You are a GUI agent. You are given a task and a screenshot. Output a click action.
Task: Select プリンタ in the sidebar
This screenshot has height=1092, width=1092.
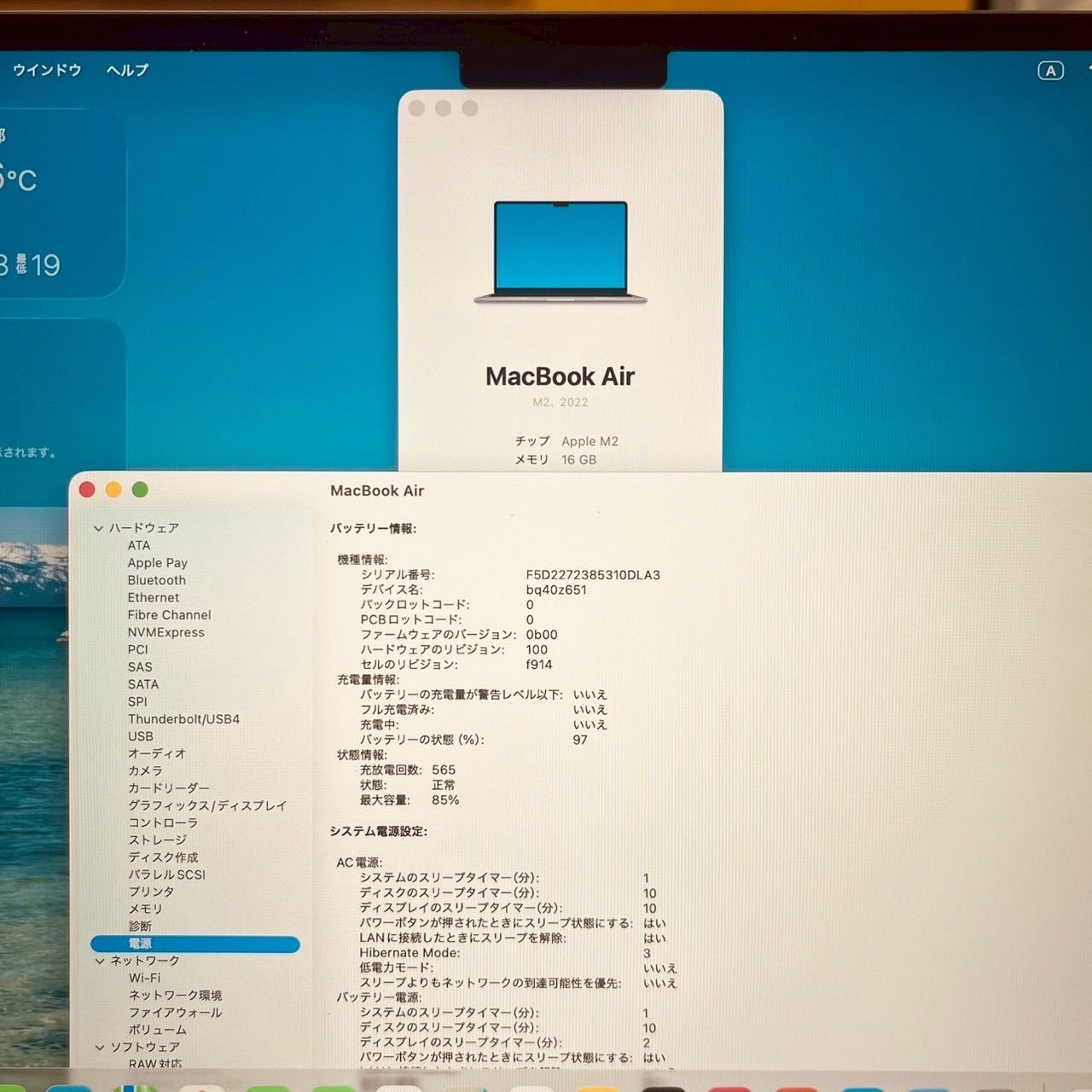click(151, 892)
